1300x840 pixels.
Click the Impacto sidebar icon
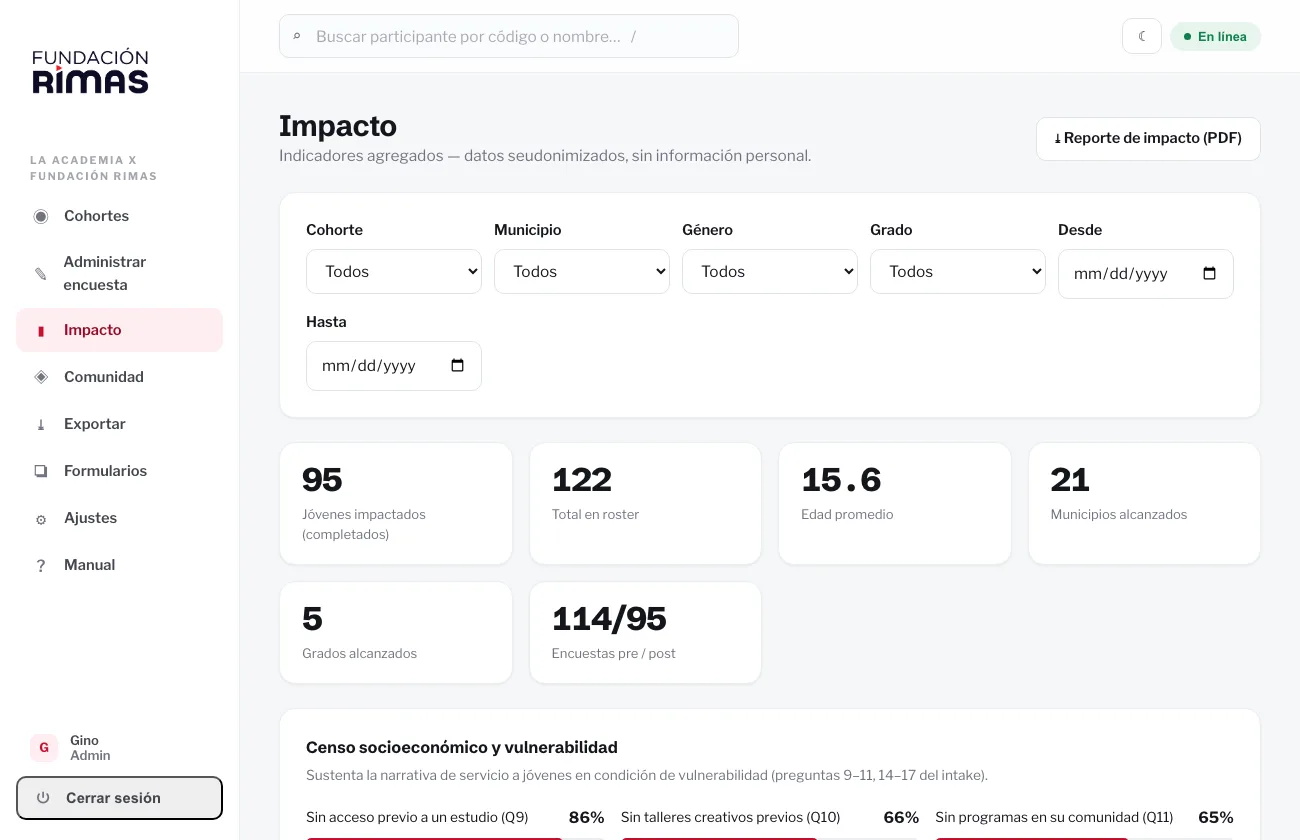coord(41,330)
